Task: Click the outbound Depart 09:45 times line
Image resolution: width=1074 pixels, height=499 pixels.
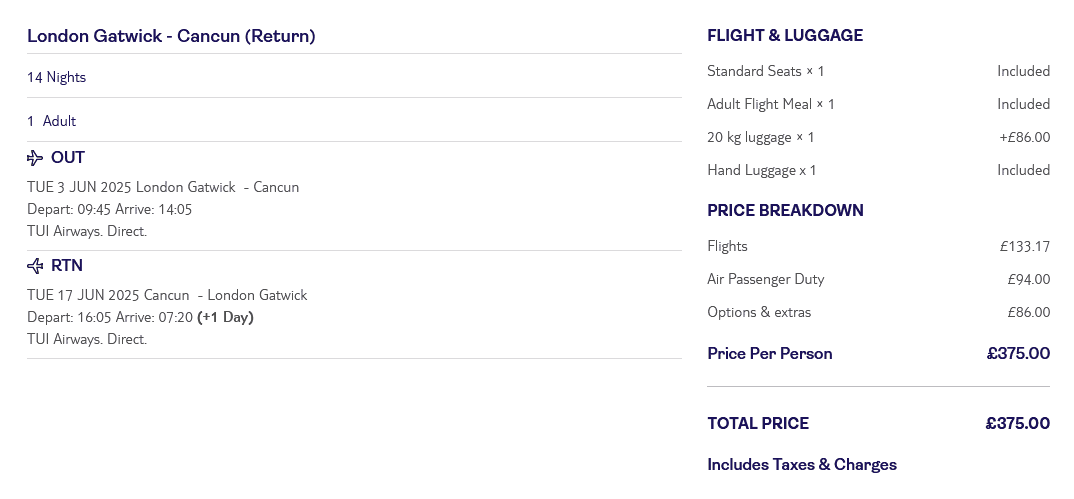Action: pyautogui.click(x=109, y=209)
